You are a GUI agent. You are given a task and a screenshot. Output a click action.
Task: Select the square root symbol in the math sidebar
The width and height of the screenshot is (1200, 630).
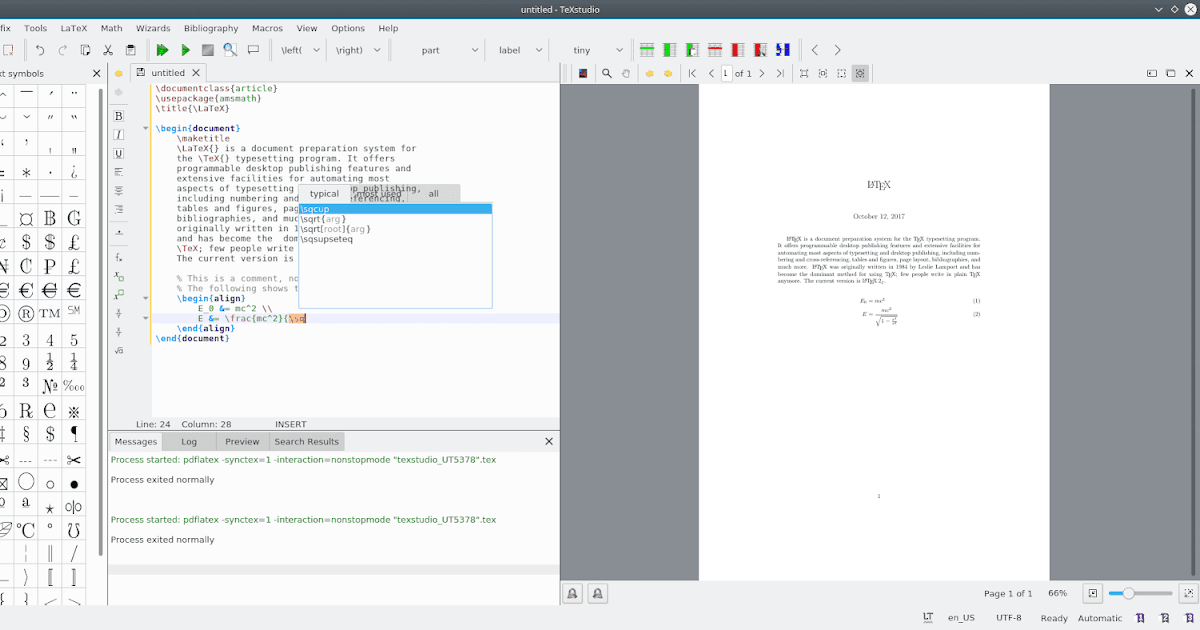[118, 351]
